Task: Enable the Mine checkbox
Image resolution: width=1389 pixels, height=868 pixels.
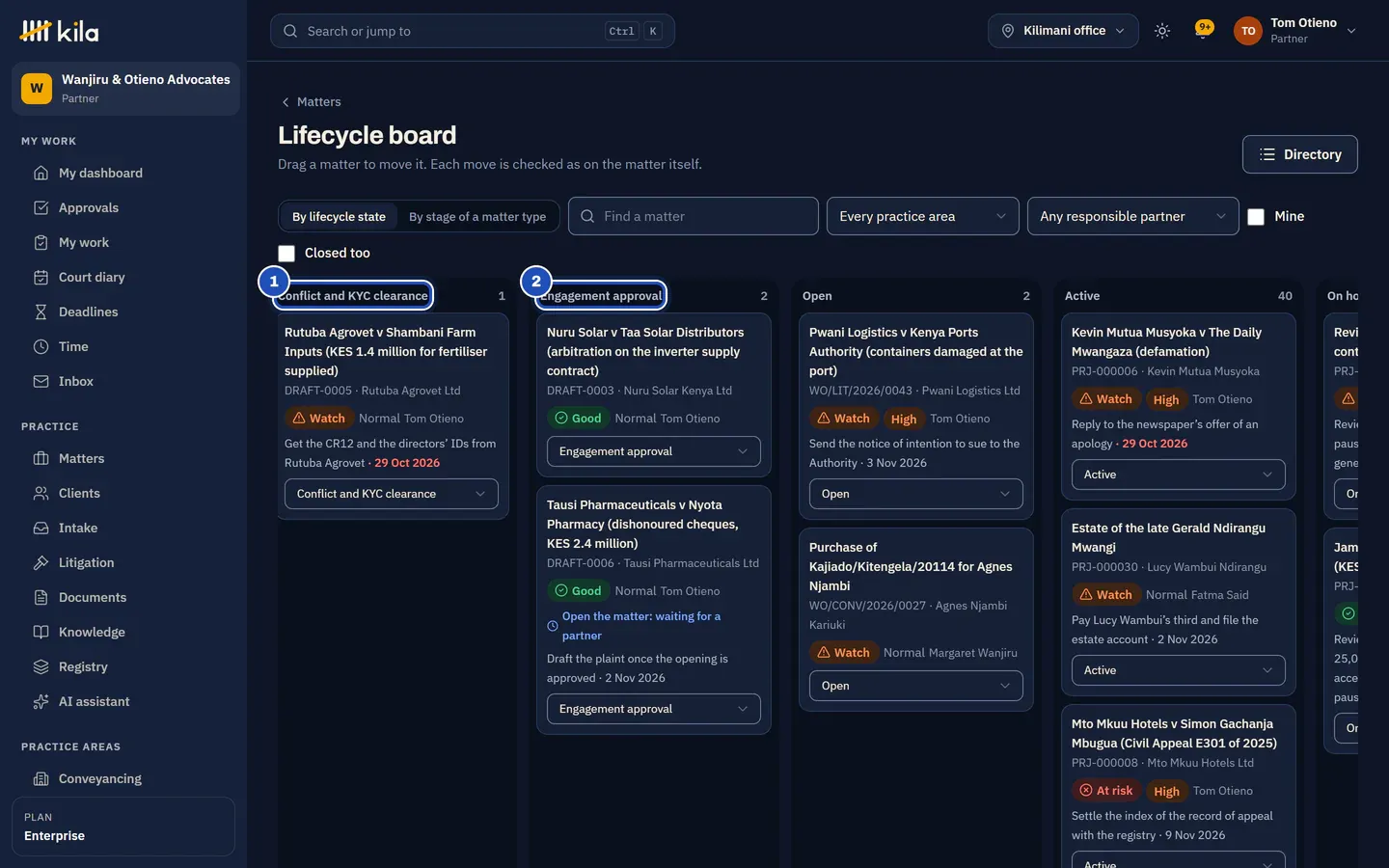Action: 1256,217
